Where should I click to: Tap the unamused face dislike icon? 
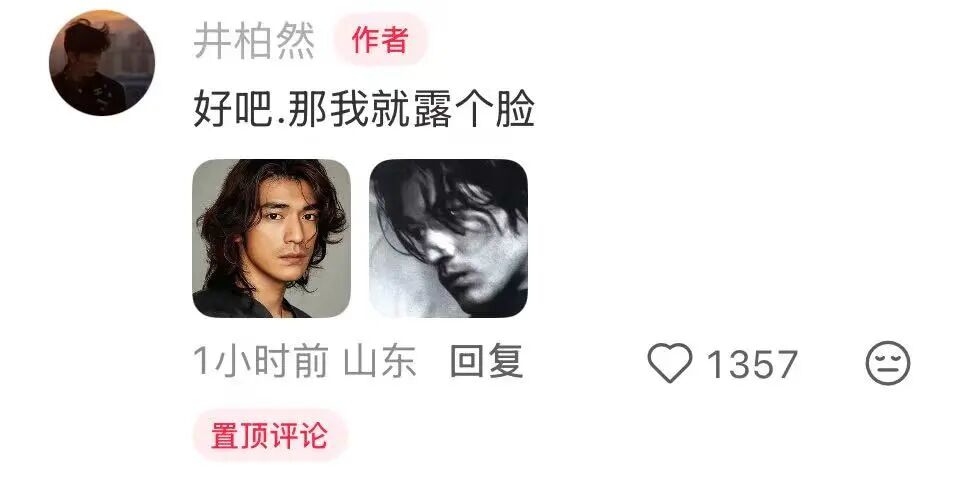[x=888, y=363]
